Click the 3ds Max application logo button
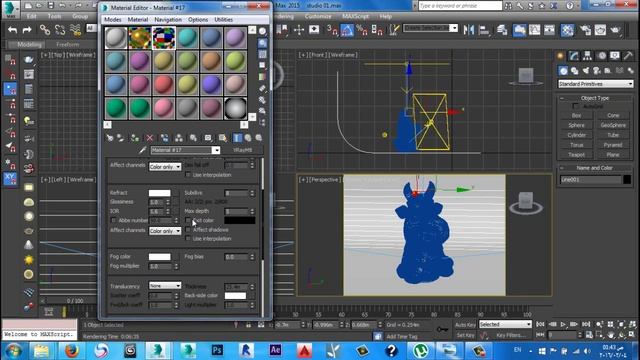Viewport: 640px width, 360px height. (x=11, y=9)
